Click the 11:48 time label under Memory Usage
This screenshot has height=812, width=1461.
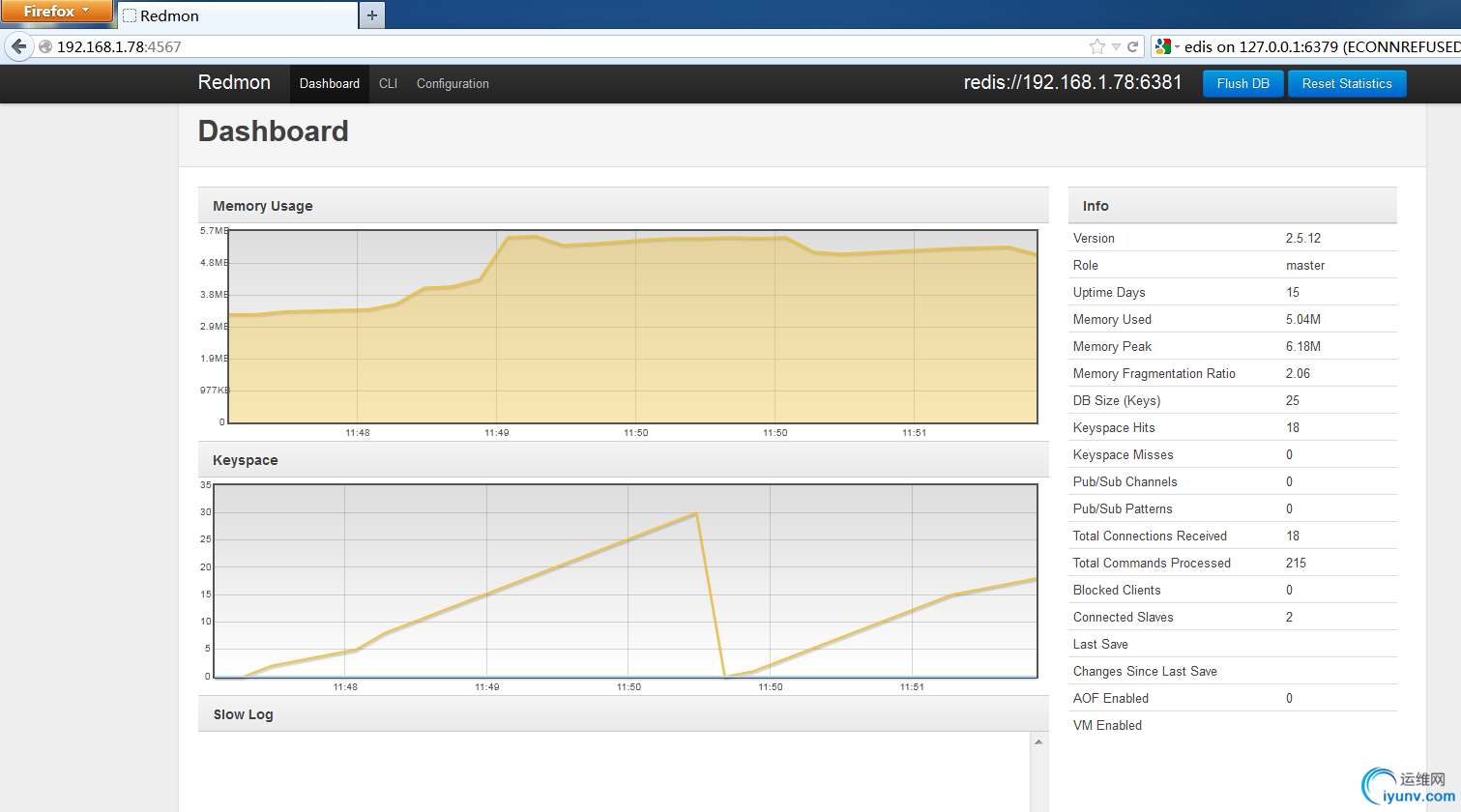click(358, 433)
